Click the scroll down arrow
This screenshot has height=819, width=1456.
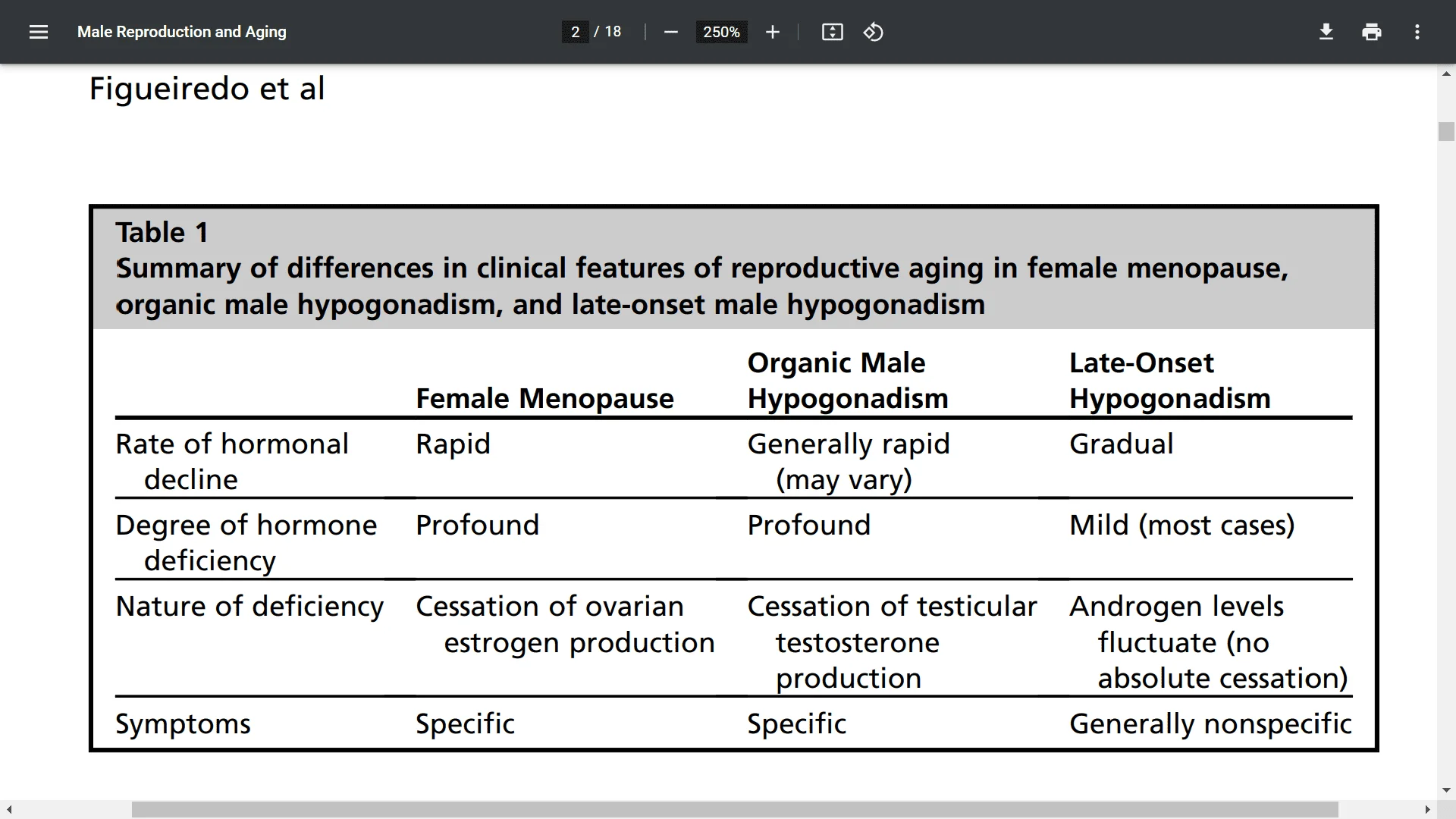[1446, 790]
